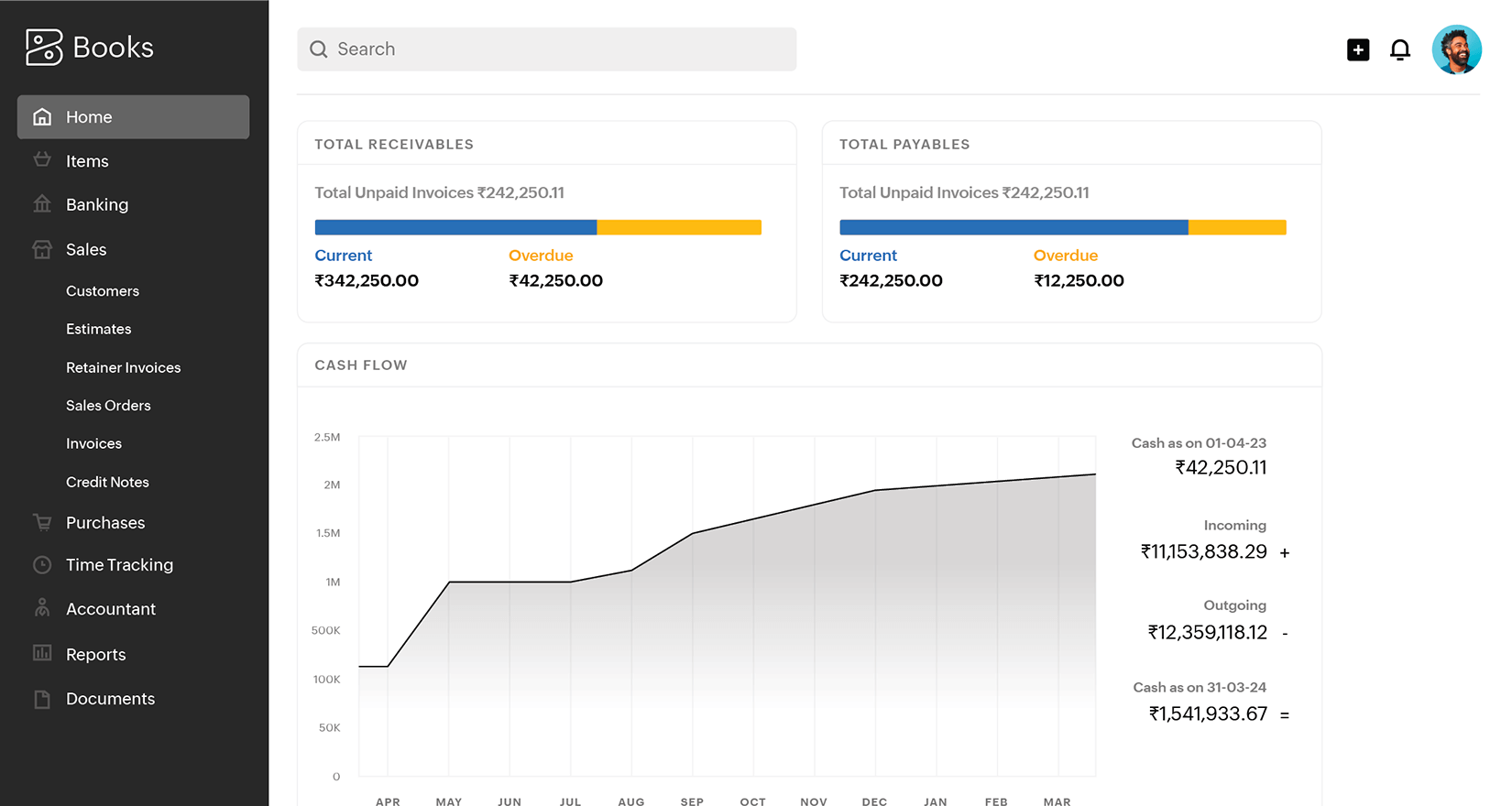Open the notifications bell
1512x806 pixels.
[1399, 49]
